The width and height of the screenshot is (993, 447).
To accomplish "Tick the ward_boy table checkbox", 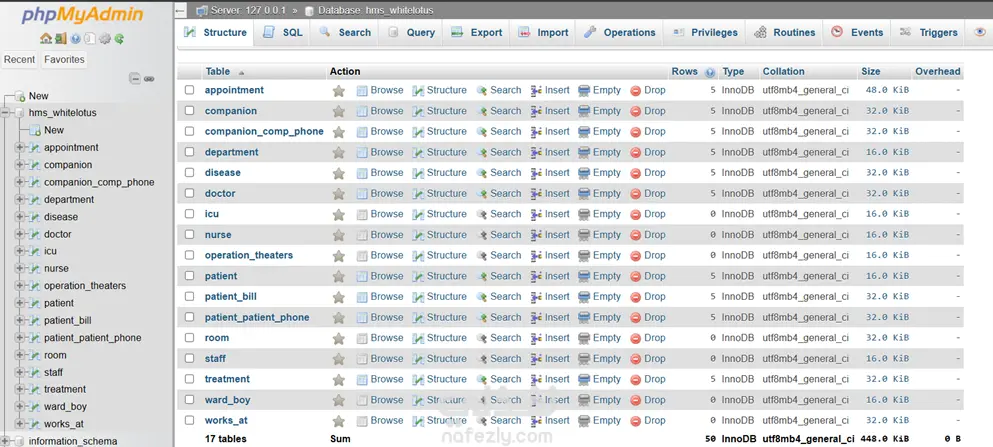I will (189, 400).
